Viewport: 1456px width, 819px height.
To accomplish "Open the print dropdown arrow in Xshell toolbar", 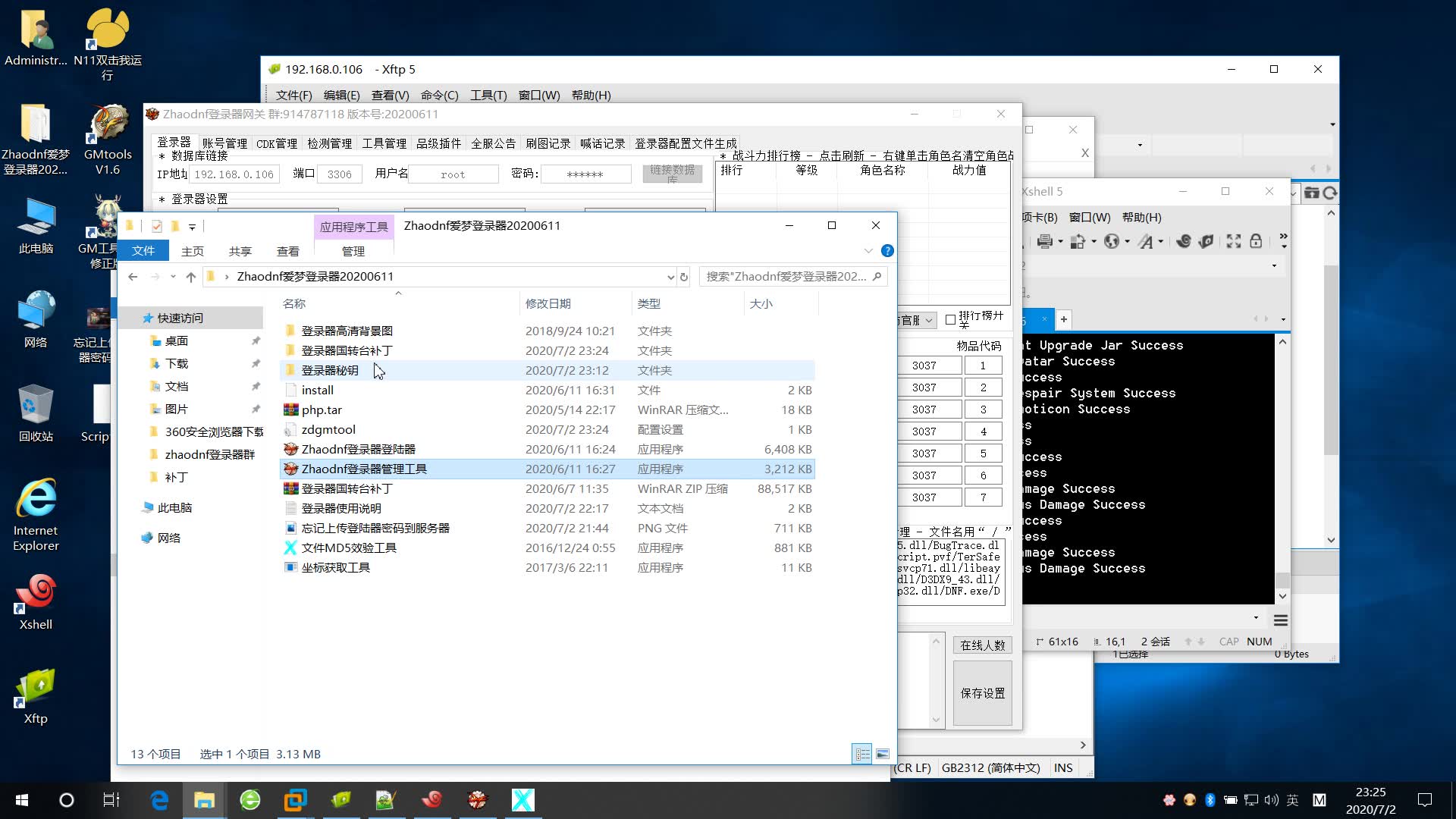I will [1060, 241].
